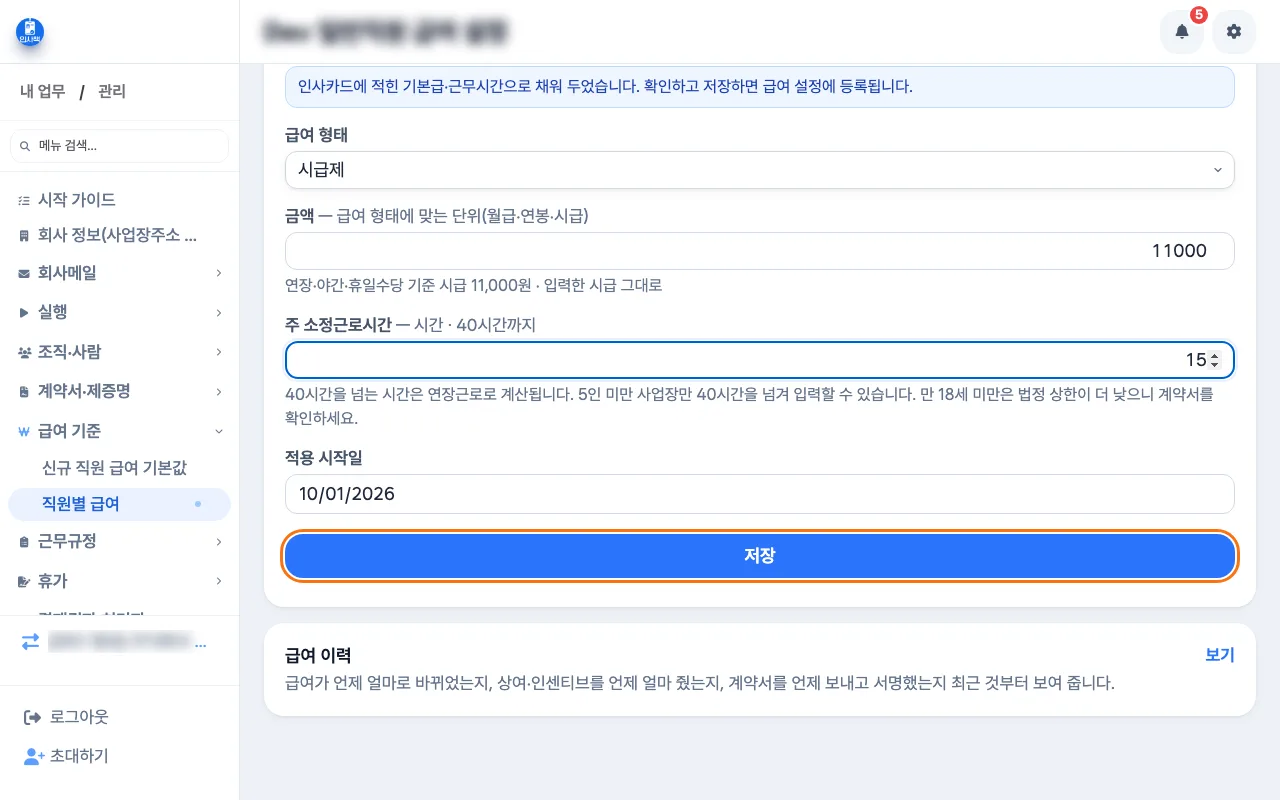
Task: Select the 직원별 급여 submenu item
Action: point(119,504)
